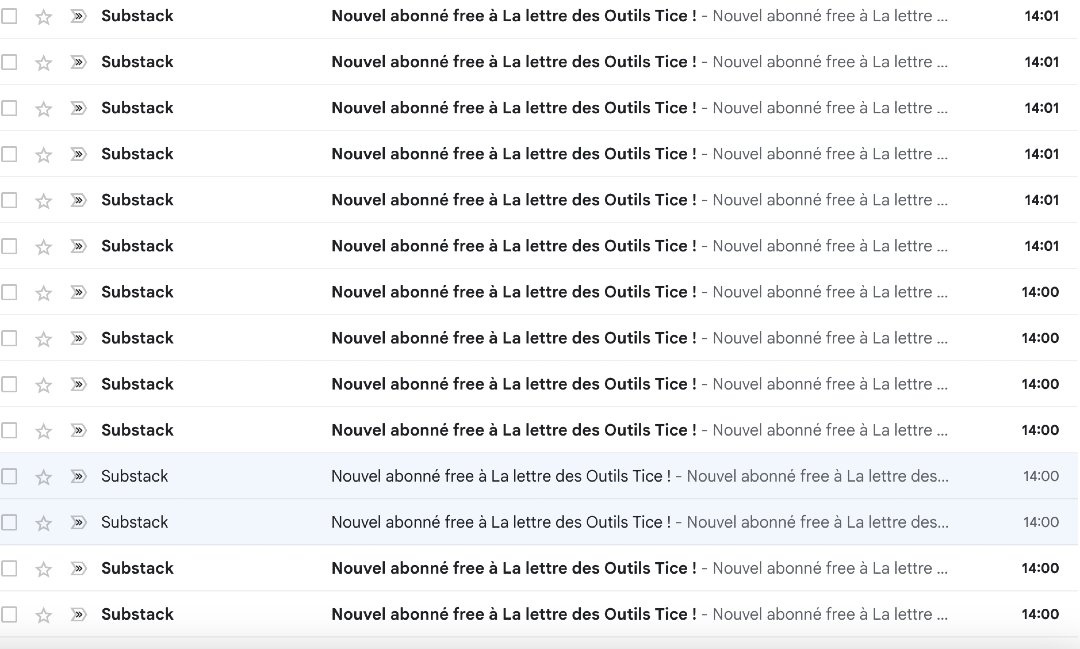
Task: Click non-bold '14:00' time on upper read email
Action: coord(1041,476)
